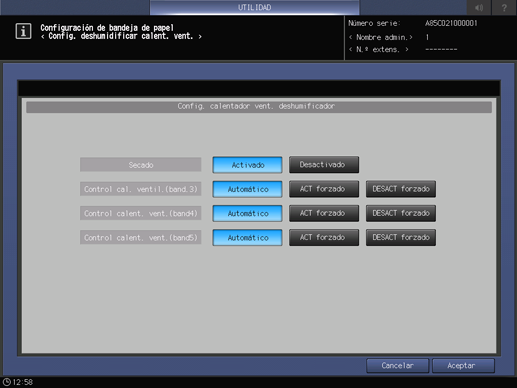
Task: Click the Configuración de bandeja de papel title
Action: (107, 28)
